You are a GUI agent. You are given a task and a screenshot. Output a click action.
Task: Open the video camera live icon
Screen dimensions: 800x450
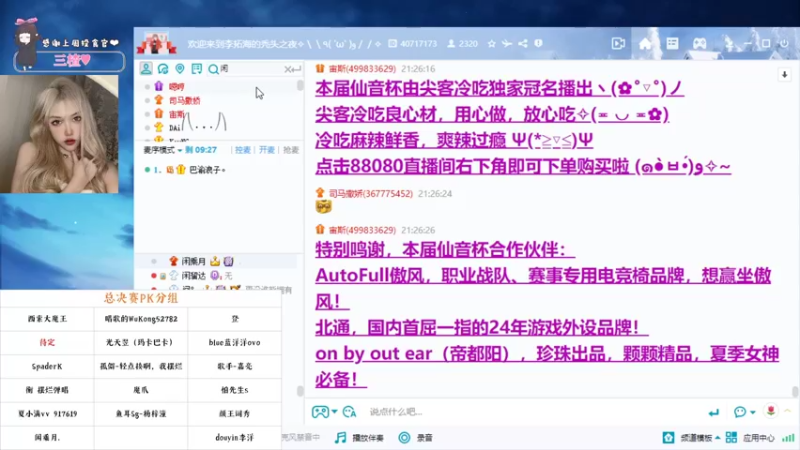pyautogui.click(x=618, y=44)
